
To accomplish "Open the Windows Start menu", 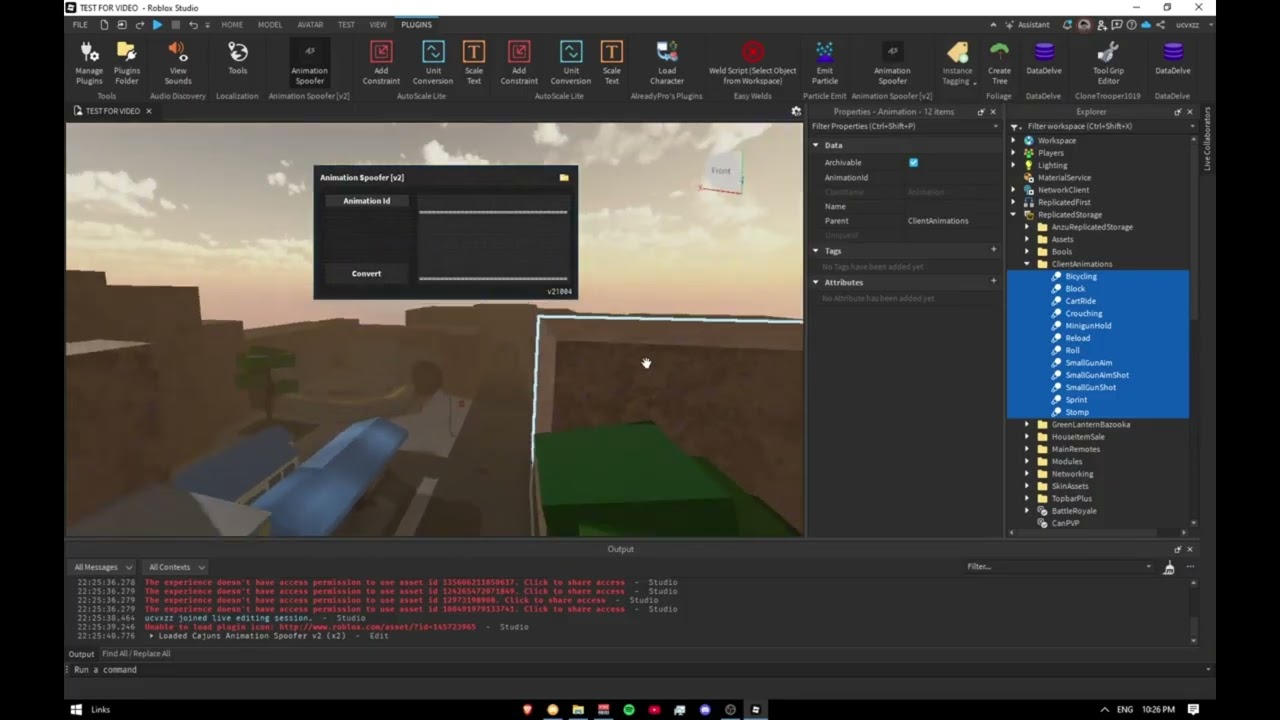I will click(x=76, y=710).
